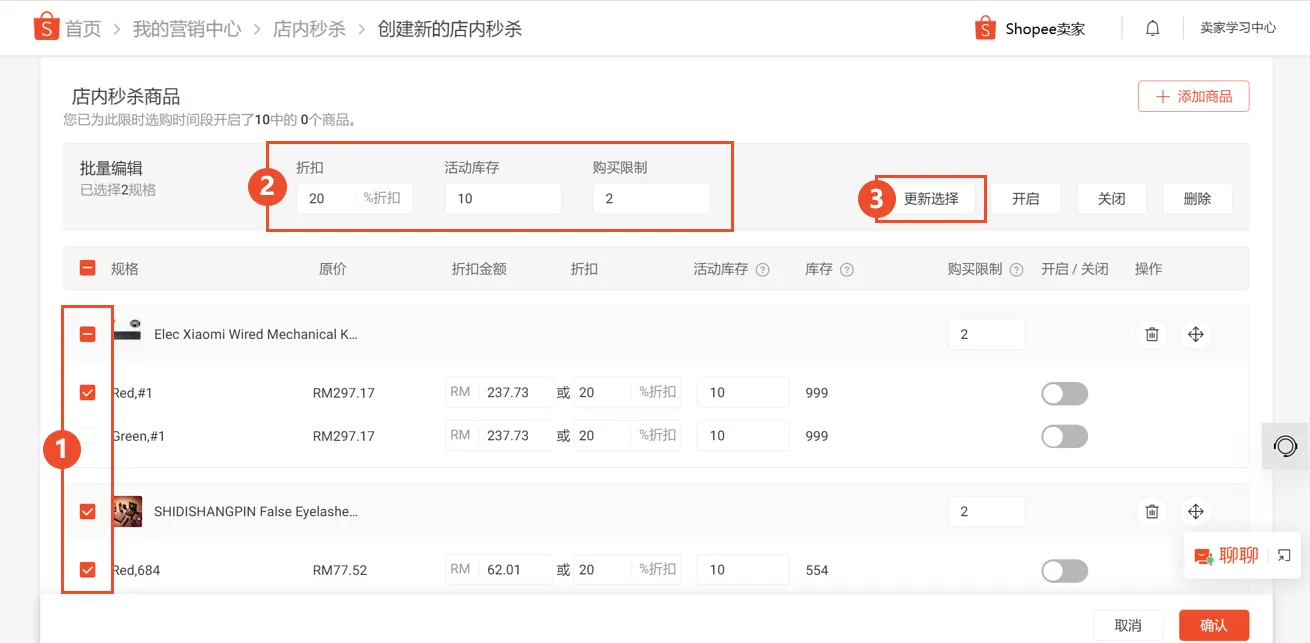The width and height of the screenshot is (1310, 643).
Task: Delete the Xiaomi Wired Mechanical Keyboard product
Action: click(x=1151, y=334)
